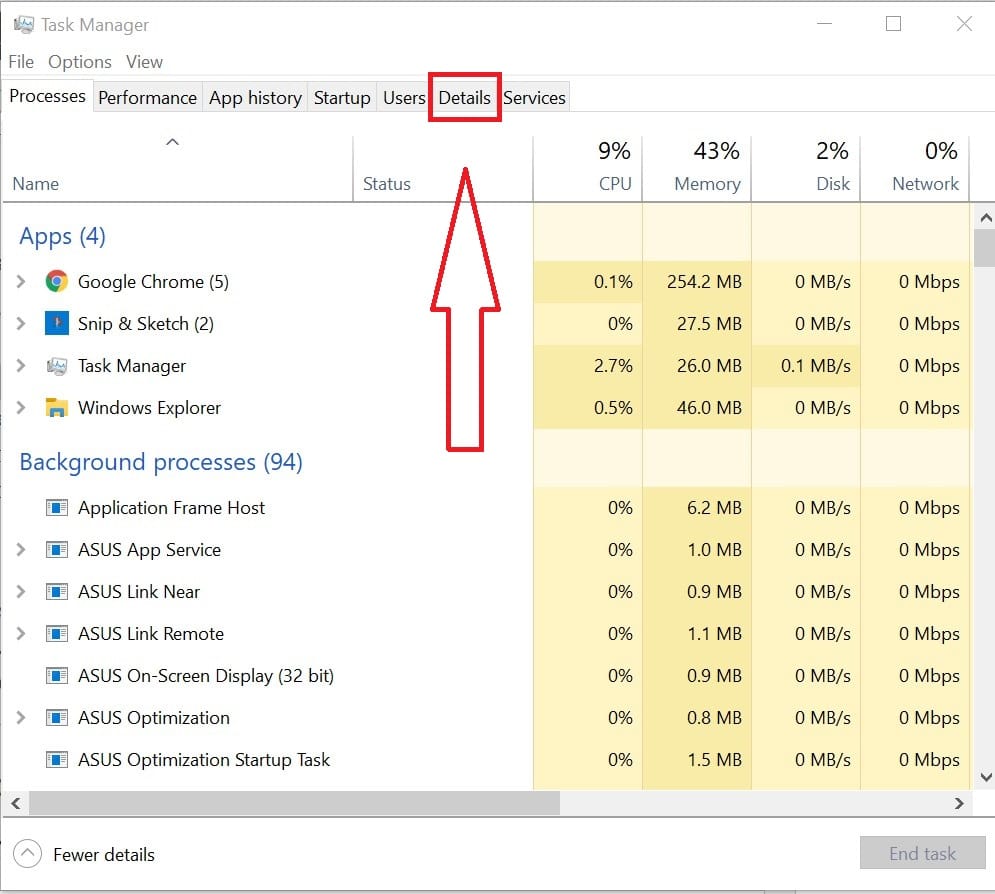Click the Snip & Sketch icon
The image size is (995, 894).
point(56,323)
